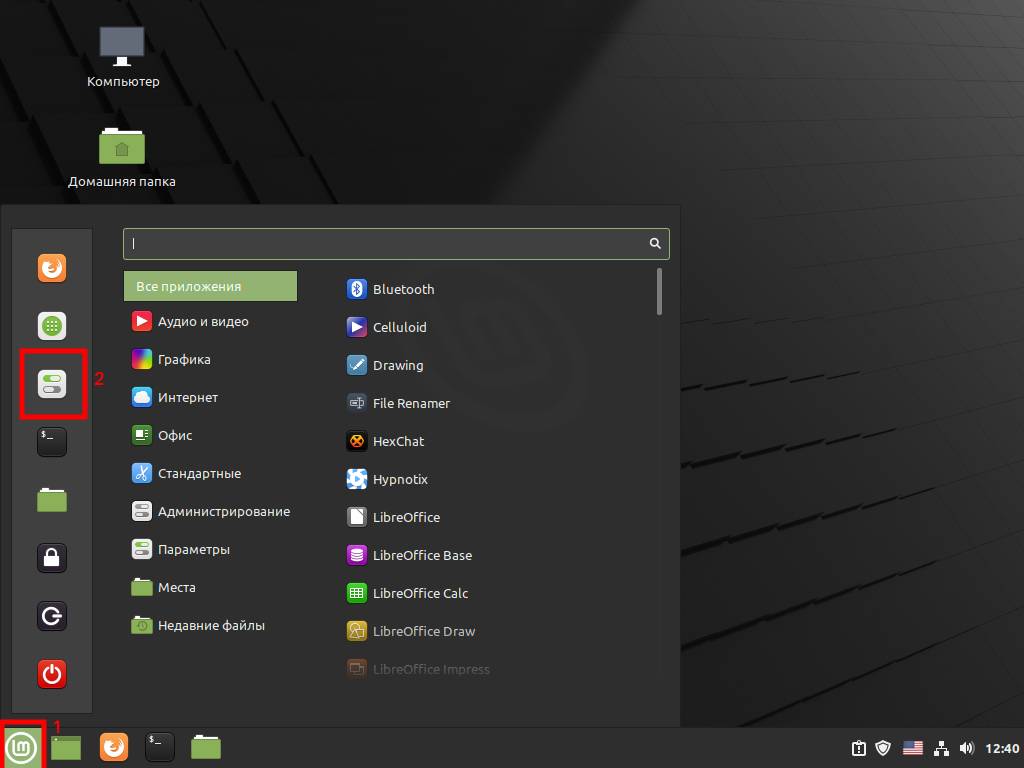Image resolution: width=1024 pixels, height=768 pixels.
Task: Select the Все приложения category
Action: coord(210,286)
